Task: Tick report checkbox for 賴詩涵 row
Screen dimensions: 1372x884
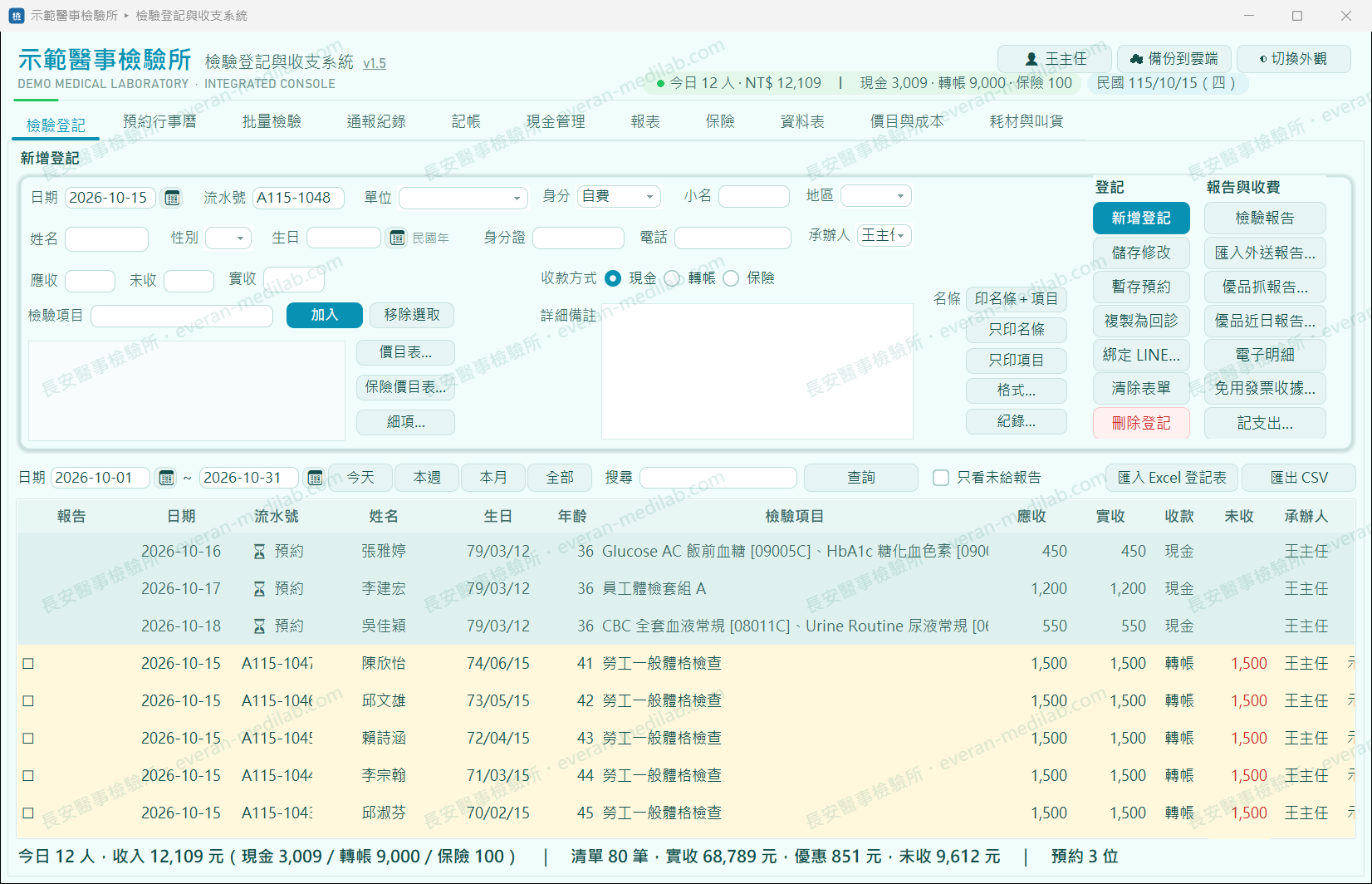Action: (x=28, y=739)
